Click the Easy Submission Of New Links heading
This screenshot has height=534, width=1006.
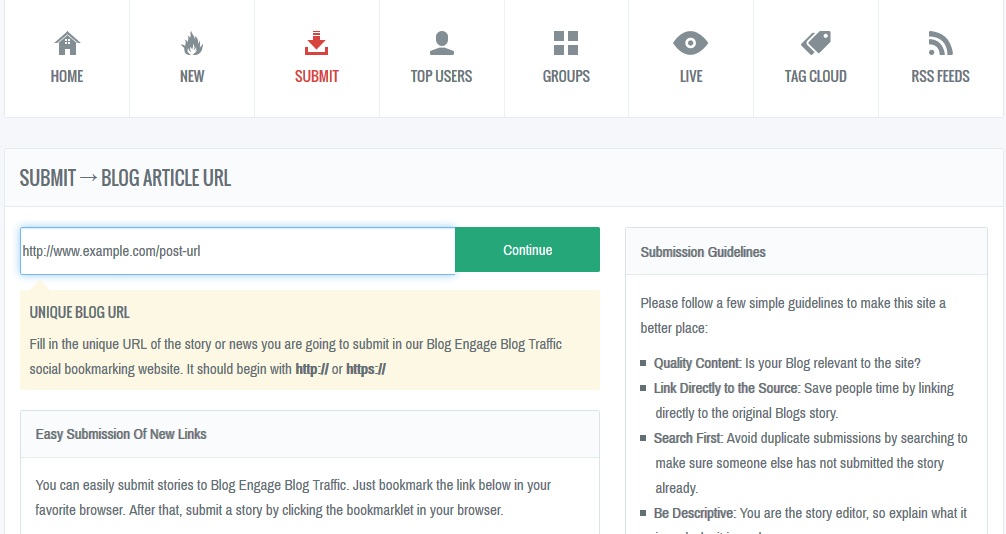[x=121, y=434]
